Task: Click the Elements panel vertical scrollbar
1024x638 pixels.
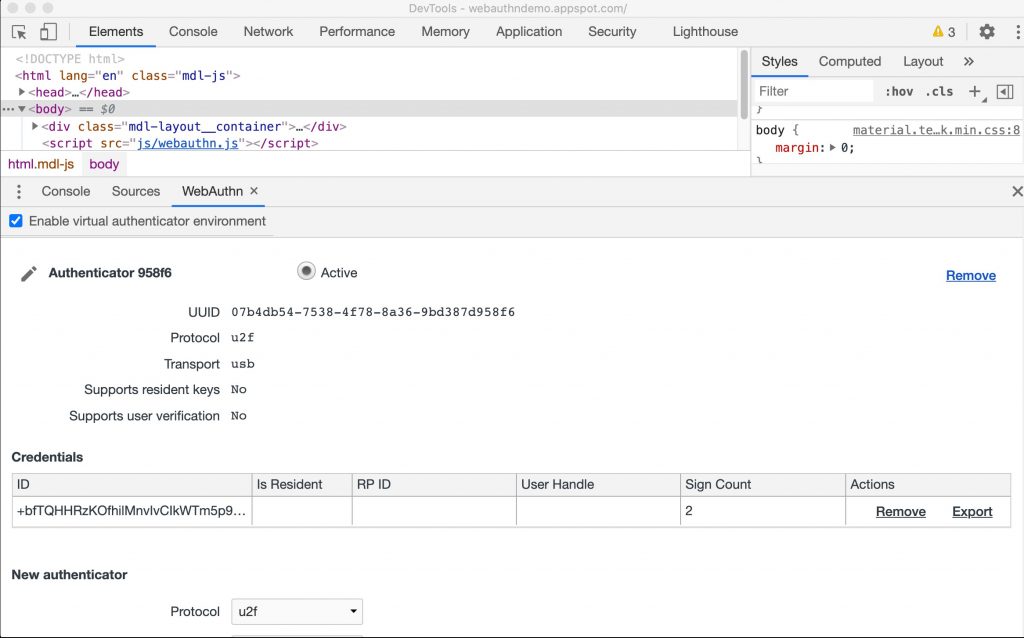Action: coord(744,85)
